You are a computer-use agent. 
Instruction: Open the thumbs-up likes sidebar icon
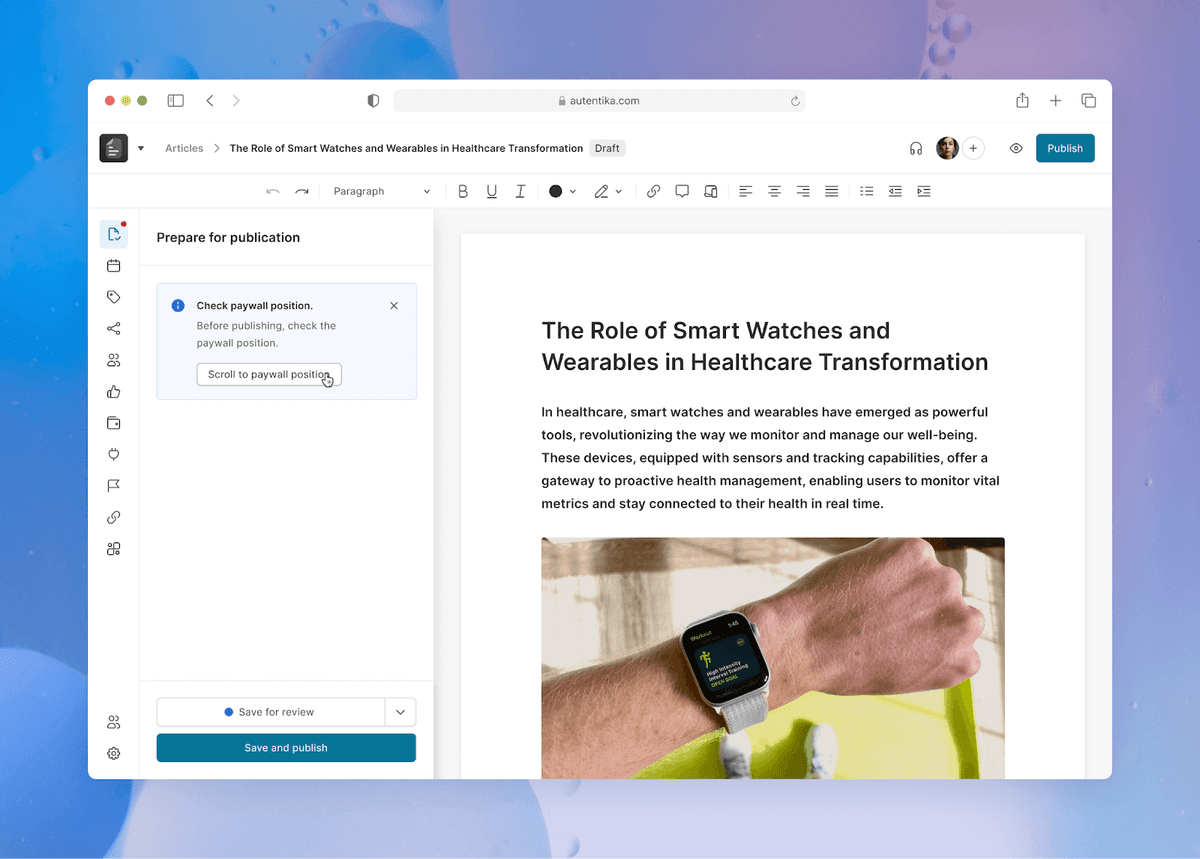114,392
